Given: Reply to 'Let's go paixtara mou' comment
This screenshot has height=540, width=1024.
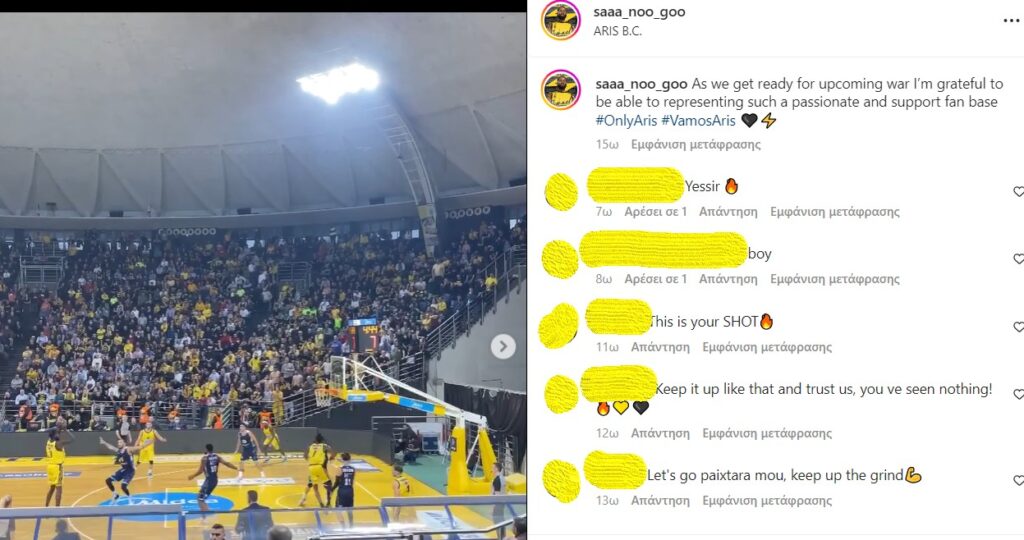Looking at the screenshot, I should click(x=660, y=501).
